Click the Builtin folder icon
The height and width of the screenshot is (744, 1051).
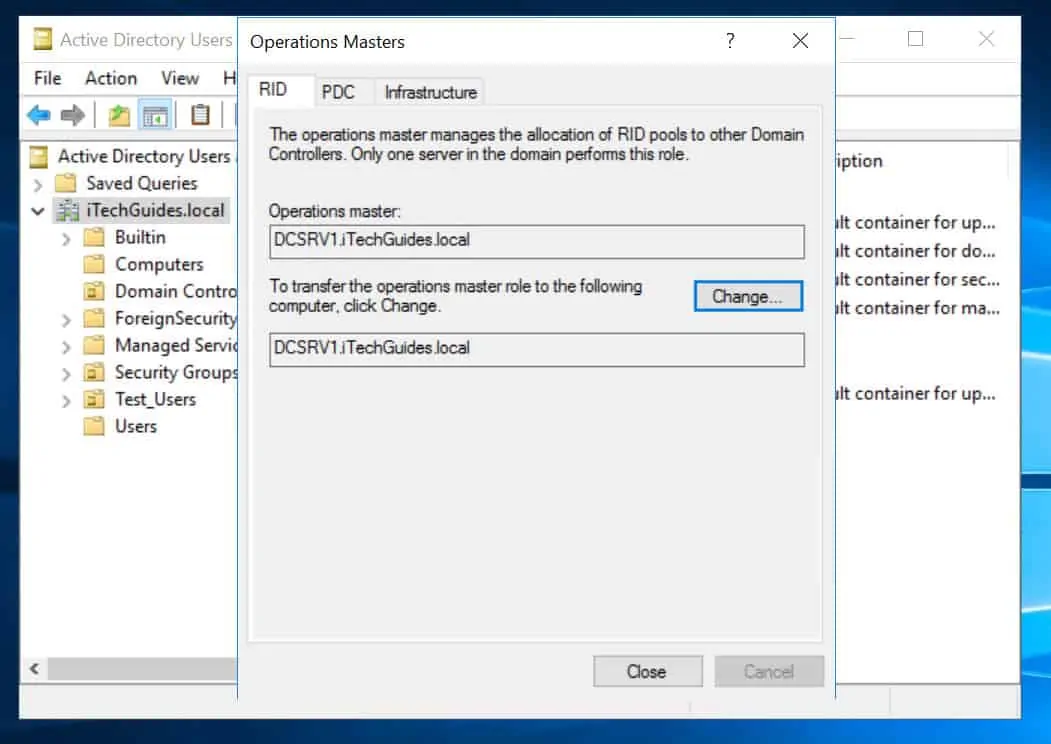(94, 237)
